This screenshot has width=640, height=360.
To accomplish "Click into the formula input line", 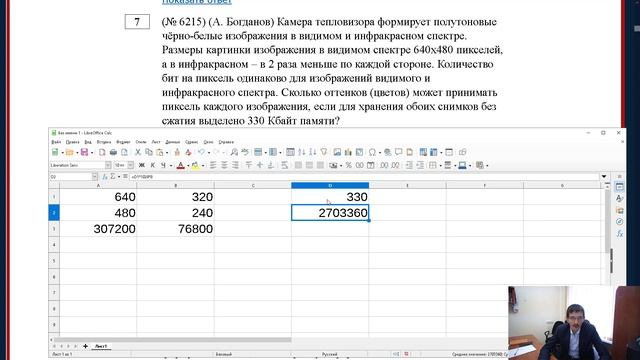I will pos(365,177).
